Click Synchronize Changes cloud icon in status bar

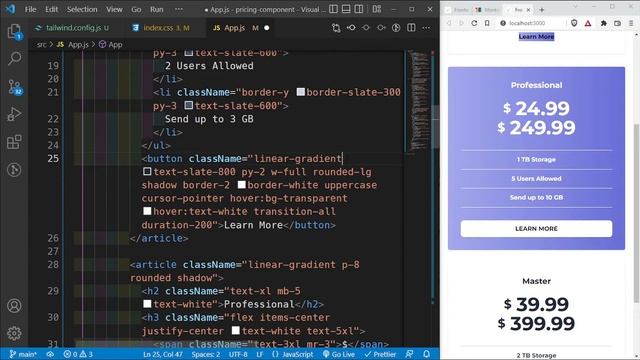pos(50,354)
